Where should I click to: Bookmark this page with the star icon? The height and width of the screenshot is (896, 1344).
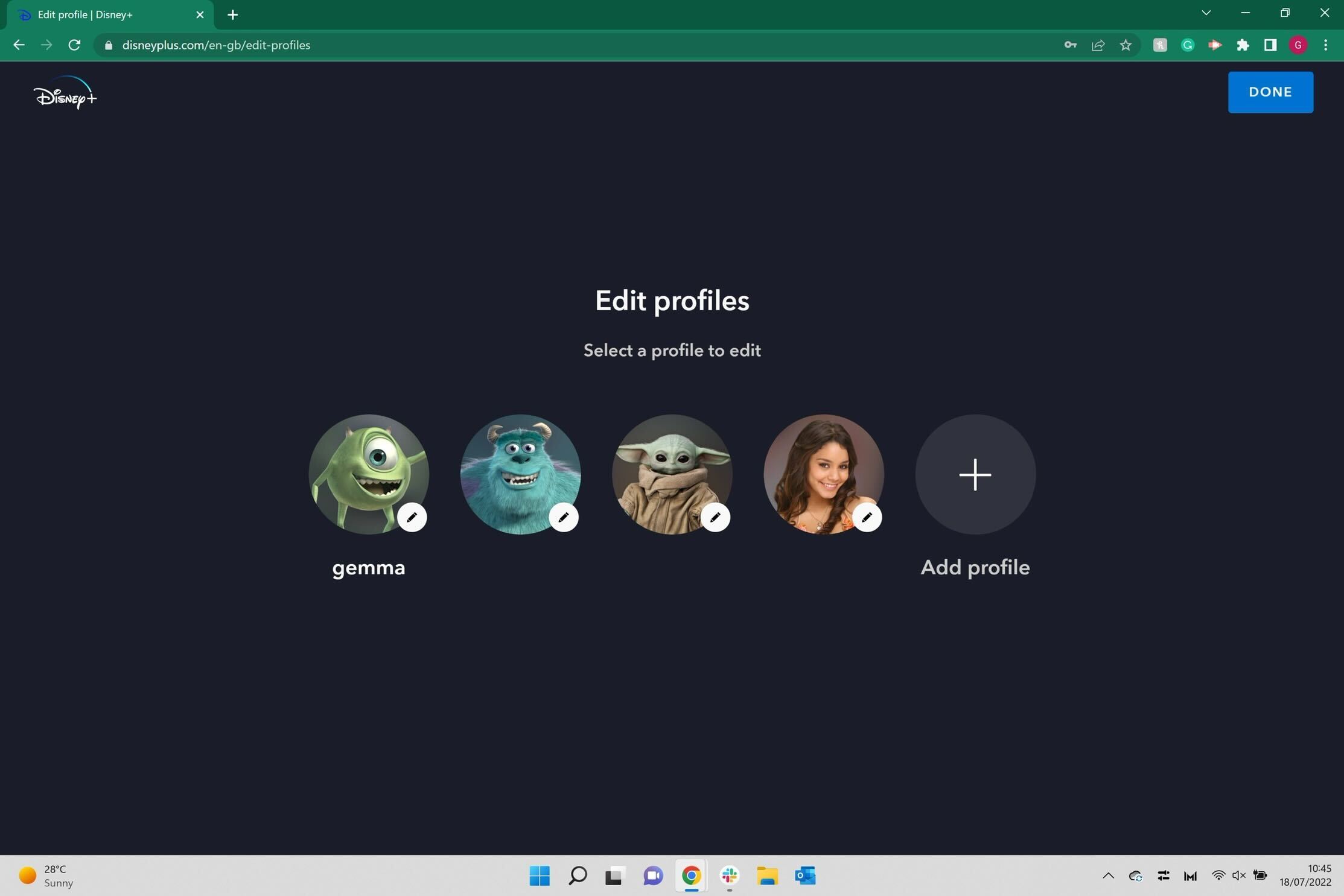click(x=1126, y=45)
